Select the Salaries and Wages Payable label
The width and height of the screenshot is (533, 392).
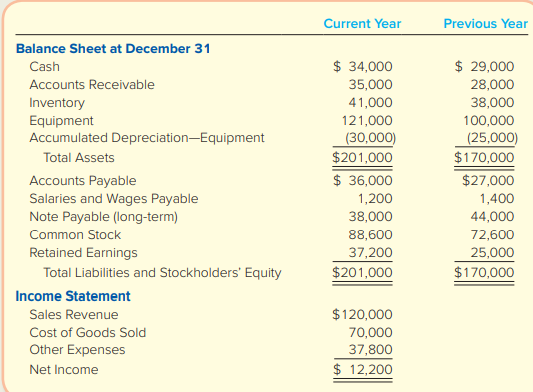coord(114,199)
